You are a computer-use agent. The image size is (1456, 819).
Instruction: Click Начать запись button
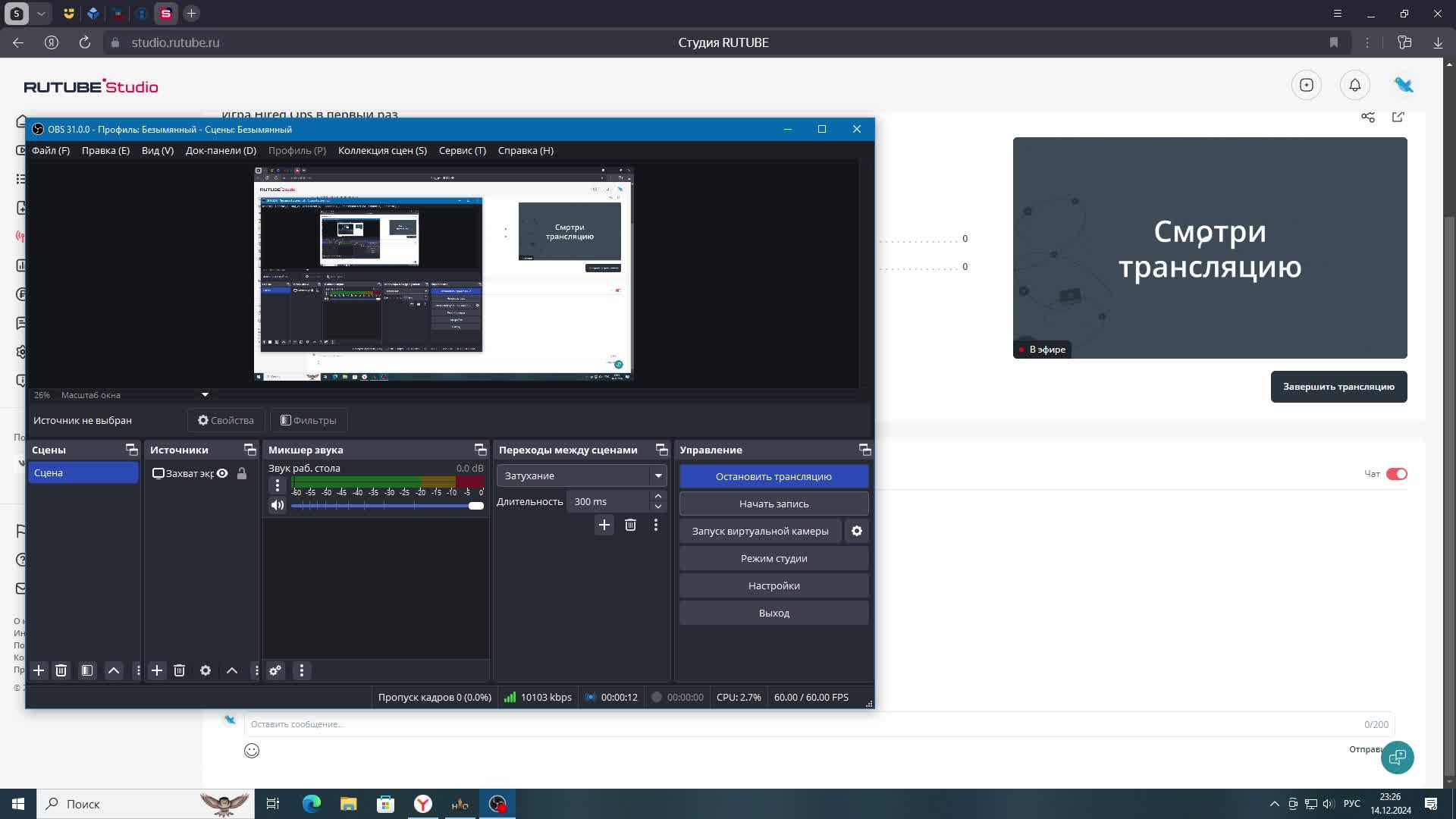click(773, 504)
